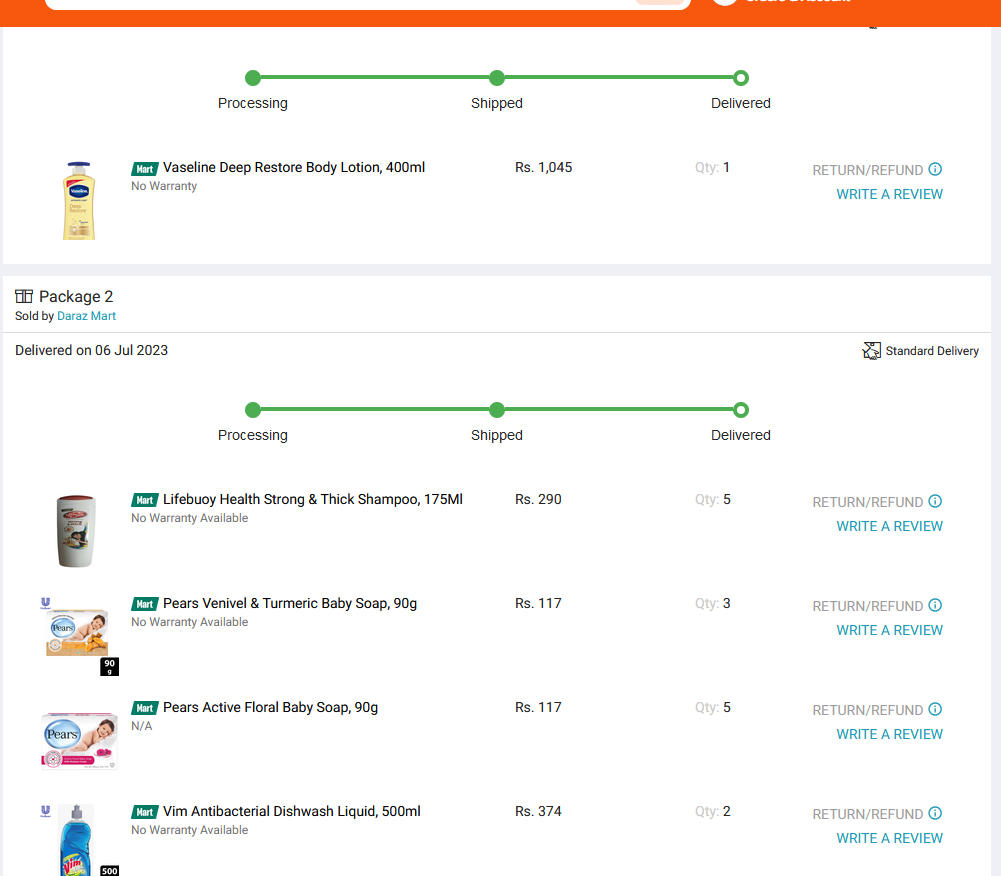Open Lifebuoy shampoo product thumbnail

click(x=76, y=531)
